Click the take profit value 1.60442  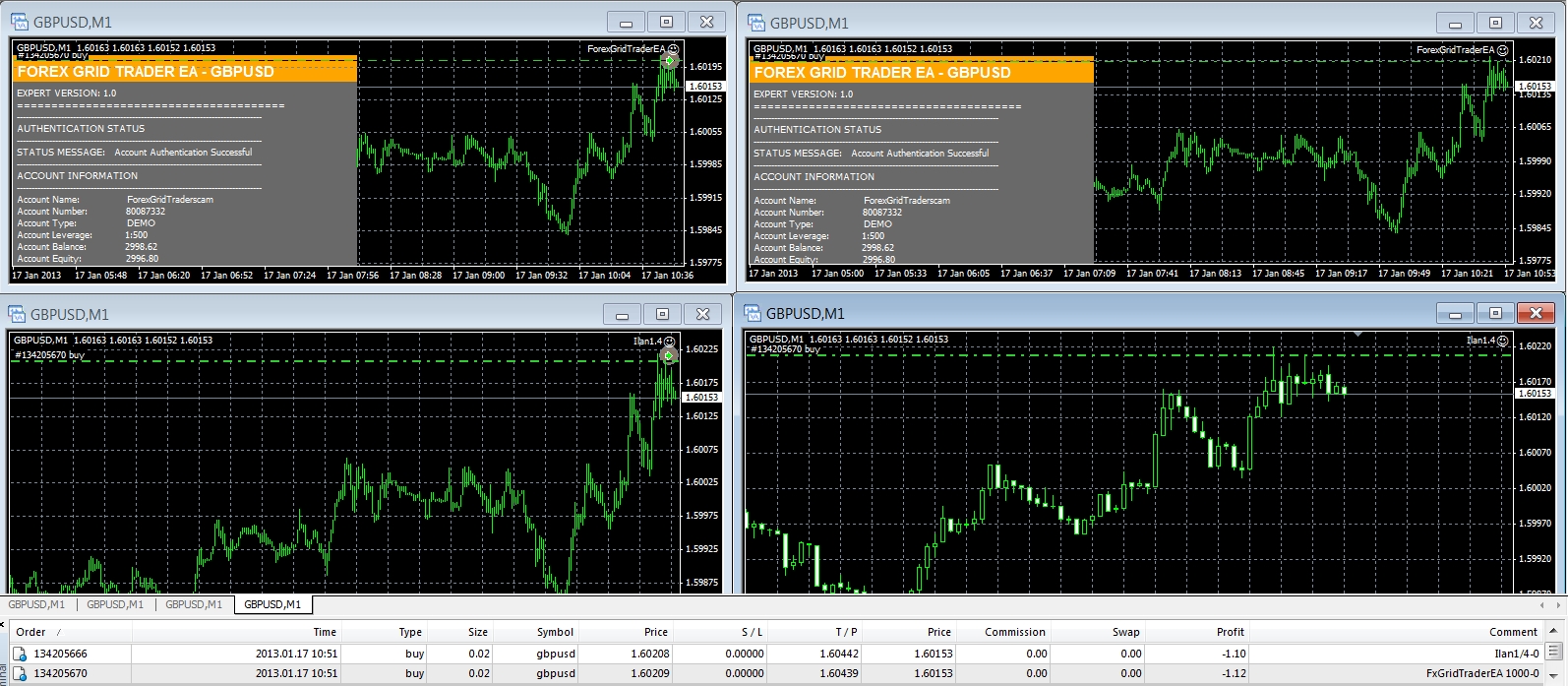839,654
